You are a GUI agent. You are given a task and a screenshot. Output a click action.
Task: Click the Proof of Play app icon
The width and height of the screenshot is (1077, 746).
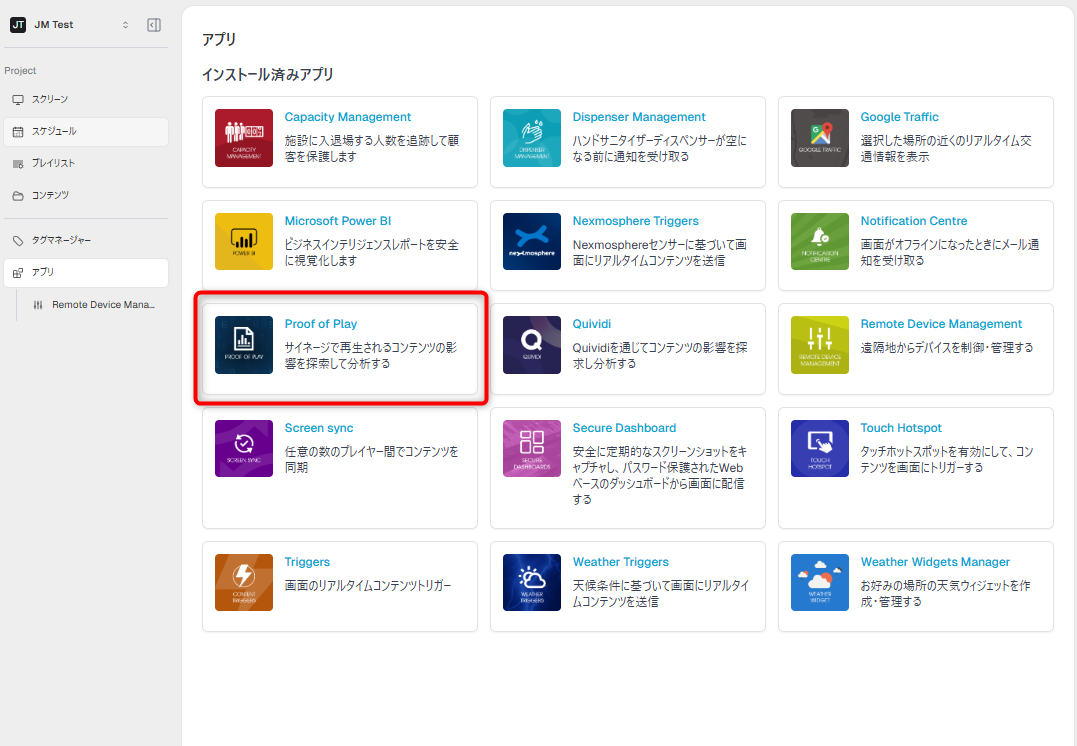[244, 345]
